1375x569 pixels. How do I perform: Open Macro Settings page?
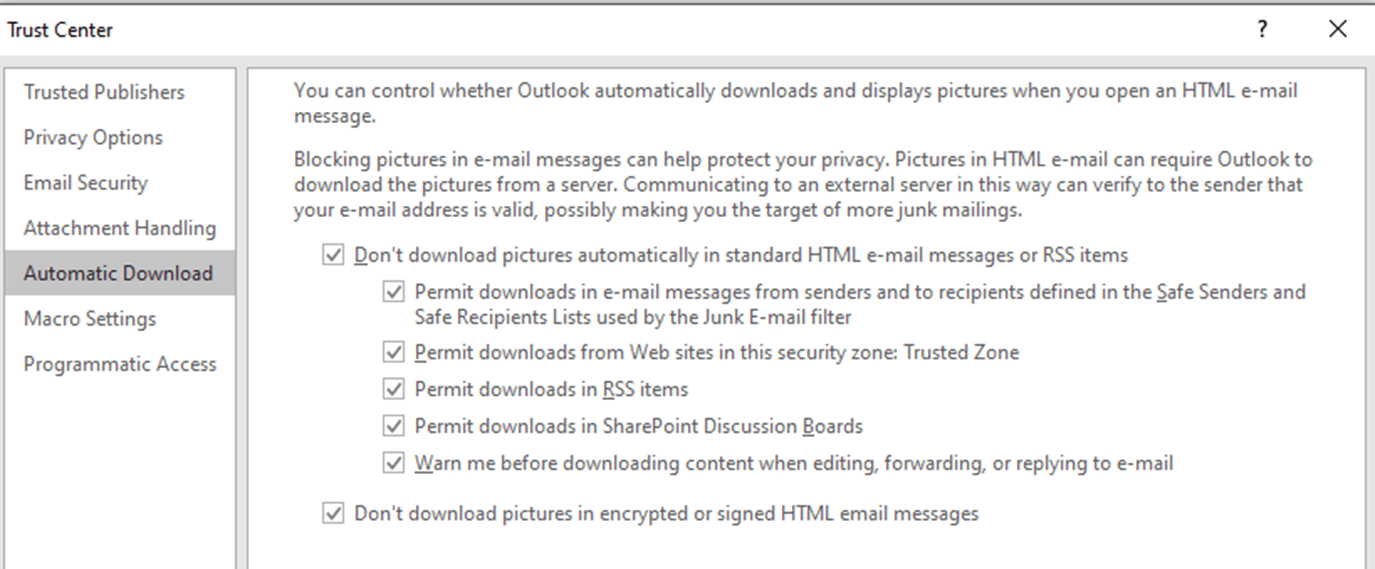(90, 319)
